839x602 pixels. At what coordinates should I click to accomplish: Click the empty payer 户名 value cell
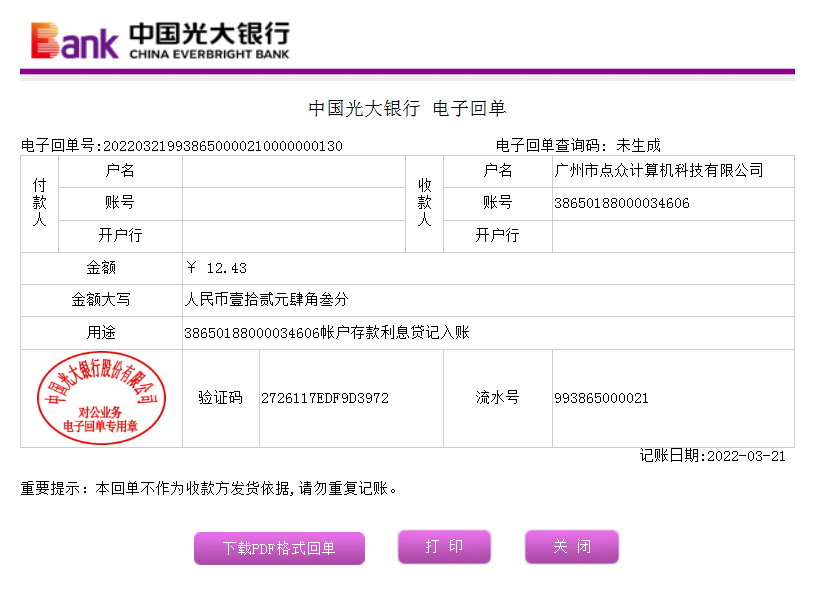(294, 171)
